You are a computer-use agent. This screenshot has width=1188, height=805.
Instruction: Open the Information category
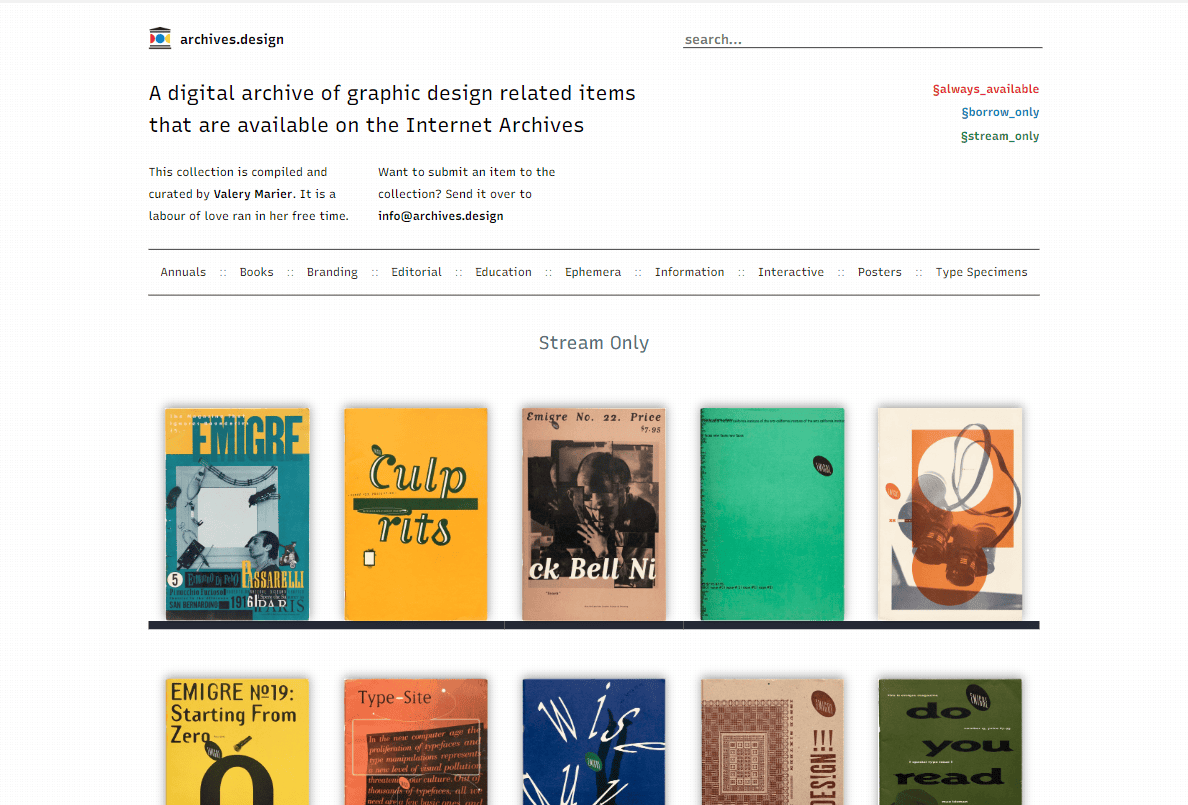coord(690,271)
